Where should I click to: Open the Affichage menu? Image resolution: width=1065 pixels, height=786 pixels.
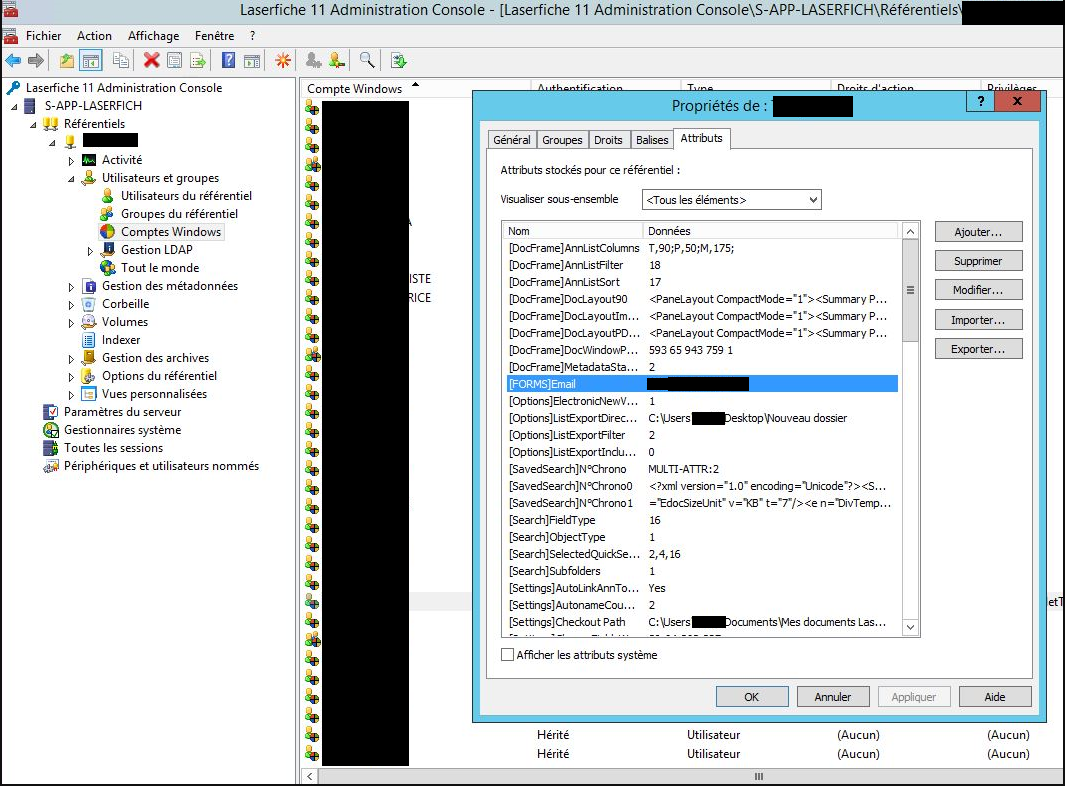pyautogui.click(x=154, y=36)
